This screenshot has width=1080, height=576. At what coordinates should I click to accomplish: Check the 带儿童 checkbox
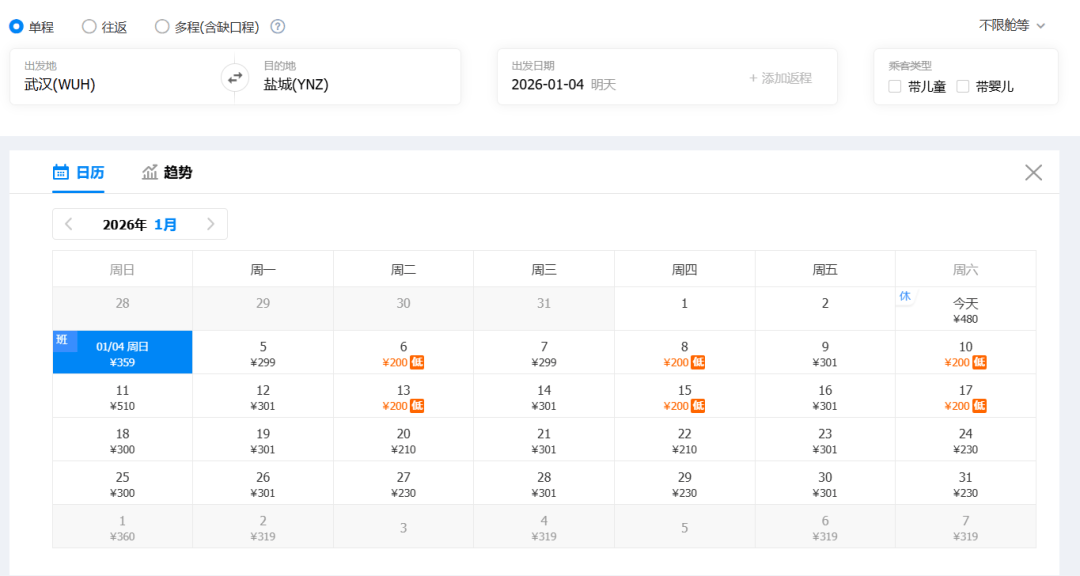tap(895, 87)
